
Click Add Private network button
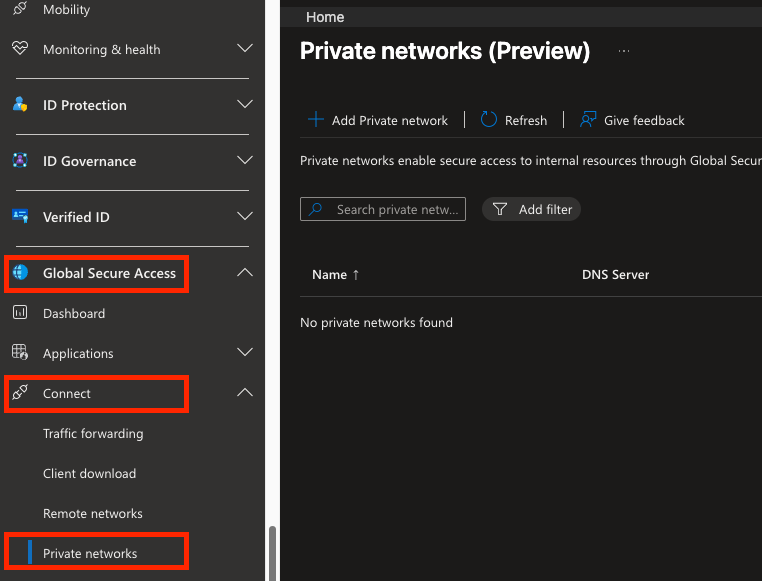378,120
